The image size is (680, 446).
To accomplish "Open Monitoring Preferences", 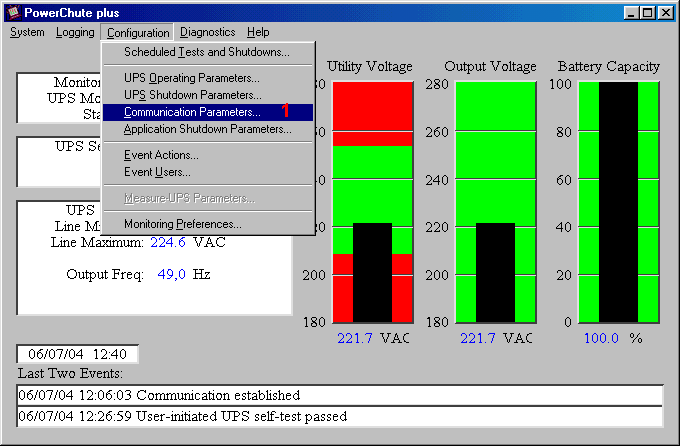I will 208,224.
